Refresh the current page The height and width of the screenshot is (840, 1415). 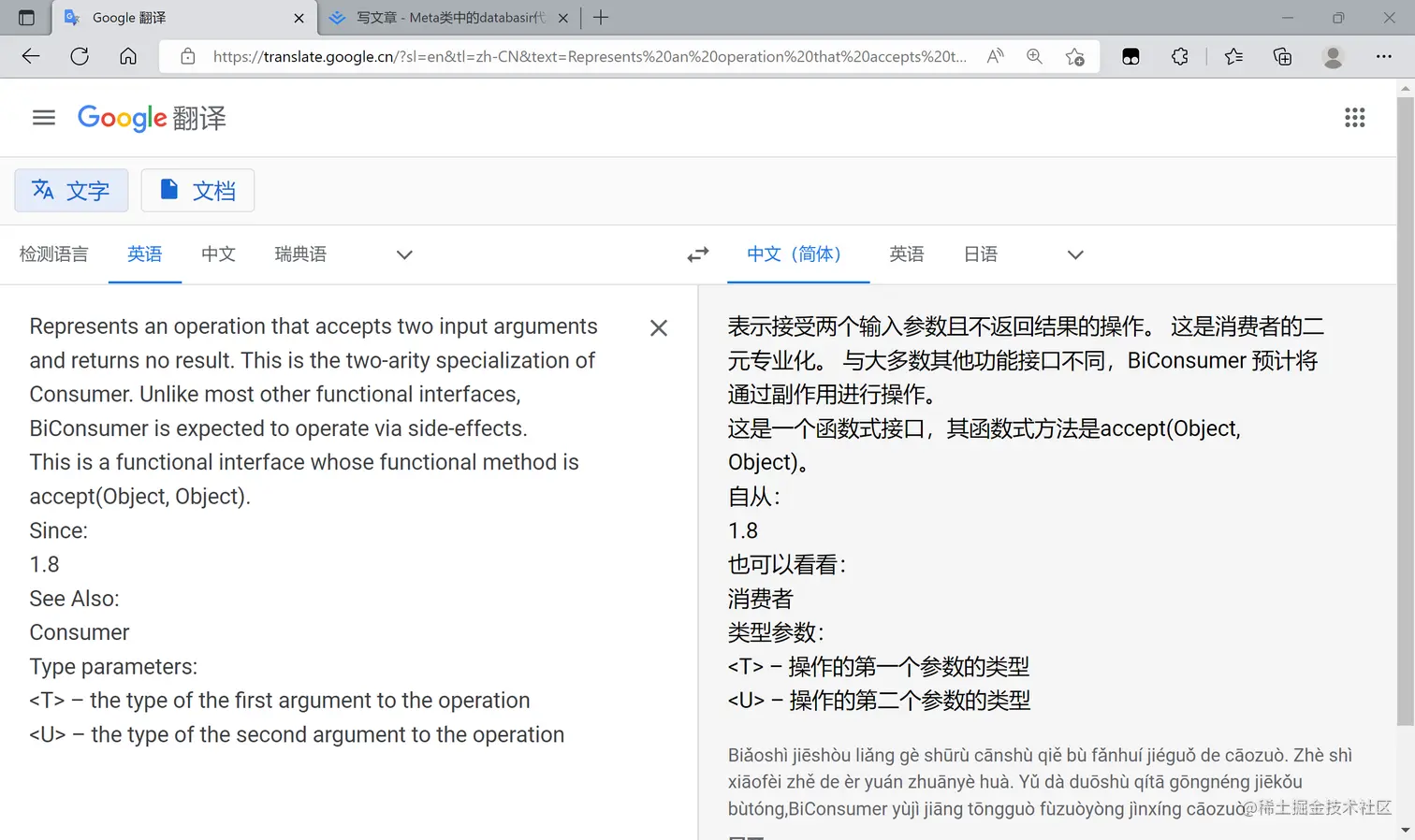coord(80,56)
